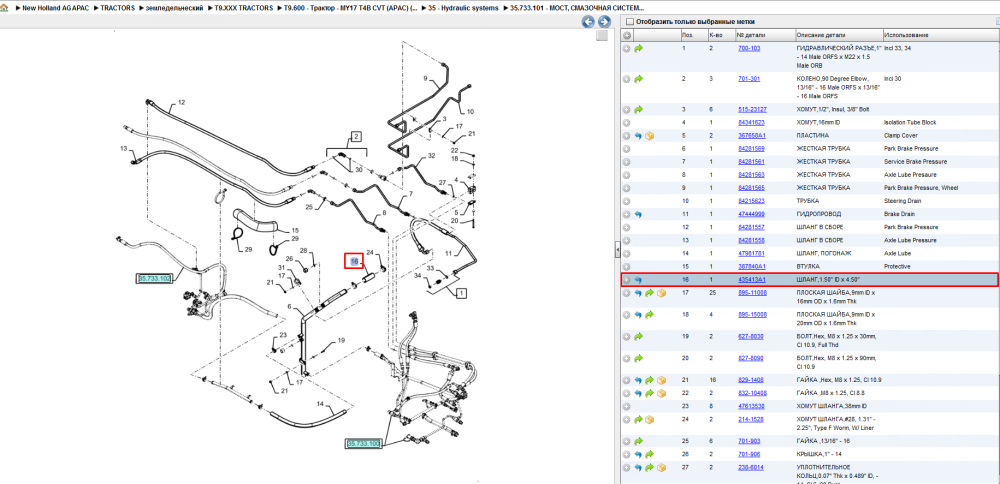This screenshot has height=484, width=1000.
Task: Click the green arrow icon in row 895-15008
Action: (x=650, y=314)
